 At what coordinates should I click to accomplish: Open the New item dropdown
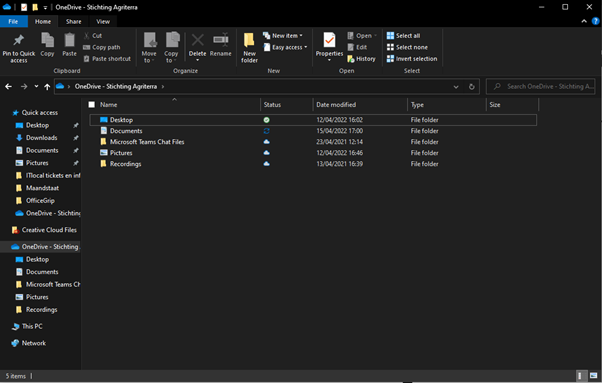point(283,36)
